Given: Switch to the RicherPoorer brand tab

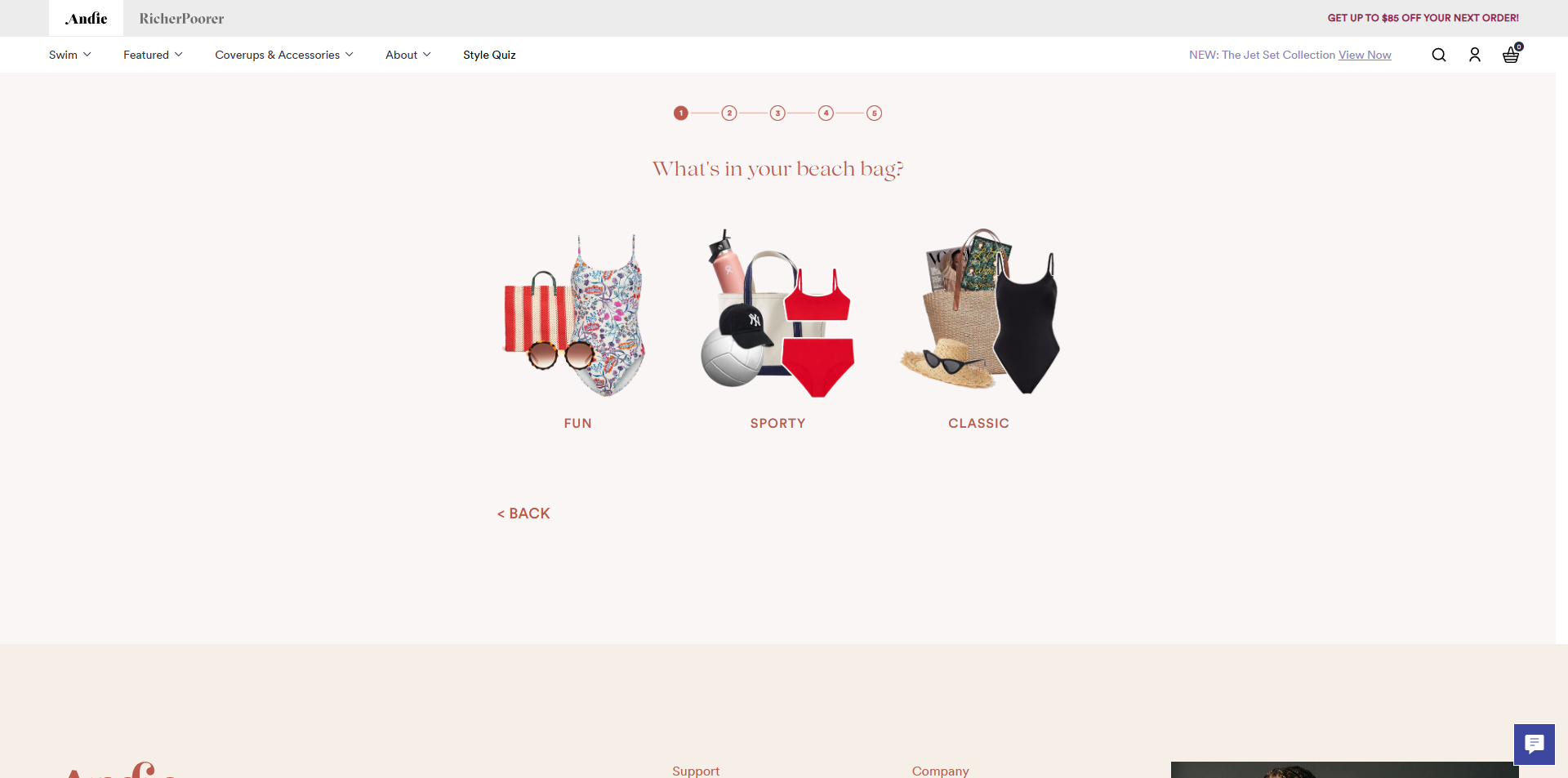Looking at the screenshot, I should [181, 18].
